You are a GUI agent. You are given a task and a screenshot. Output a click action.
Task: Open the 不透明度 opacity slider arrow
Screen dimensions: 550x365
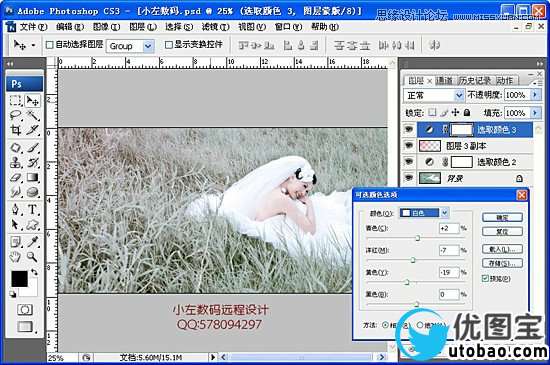(535, 95)
